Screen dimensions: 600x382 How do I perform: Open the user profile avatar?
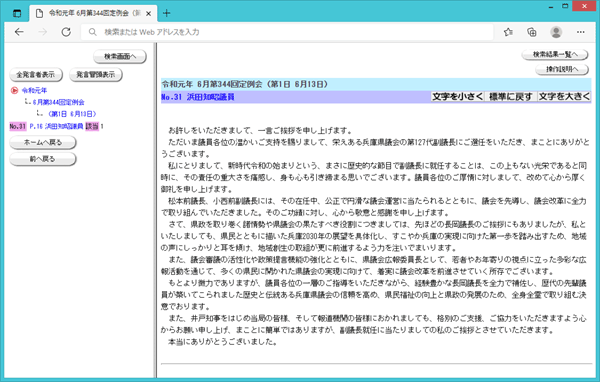point(556,32)
